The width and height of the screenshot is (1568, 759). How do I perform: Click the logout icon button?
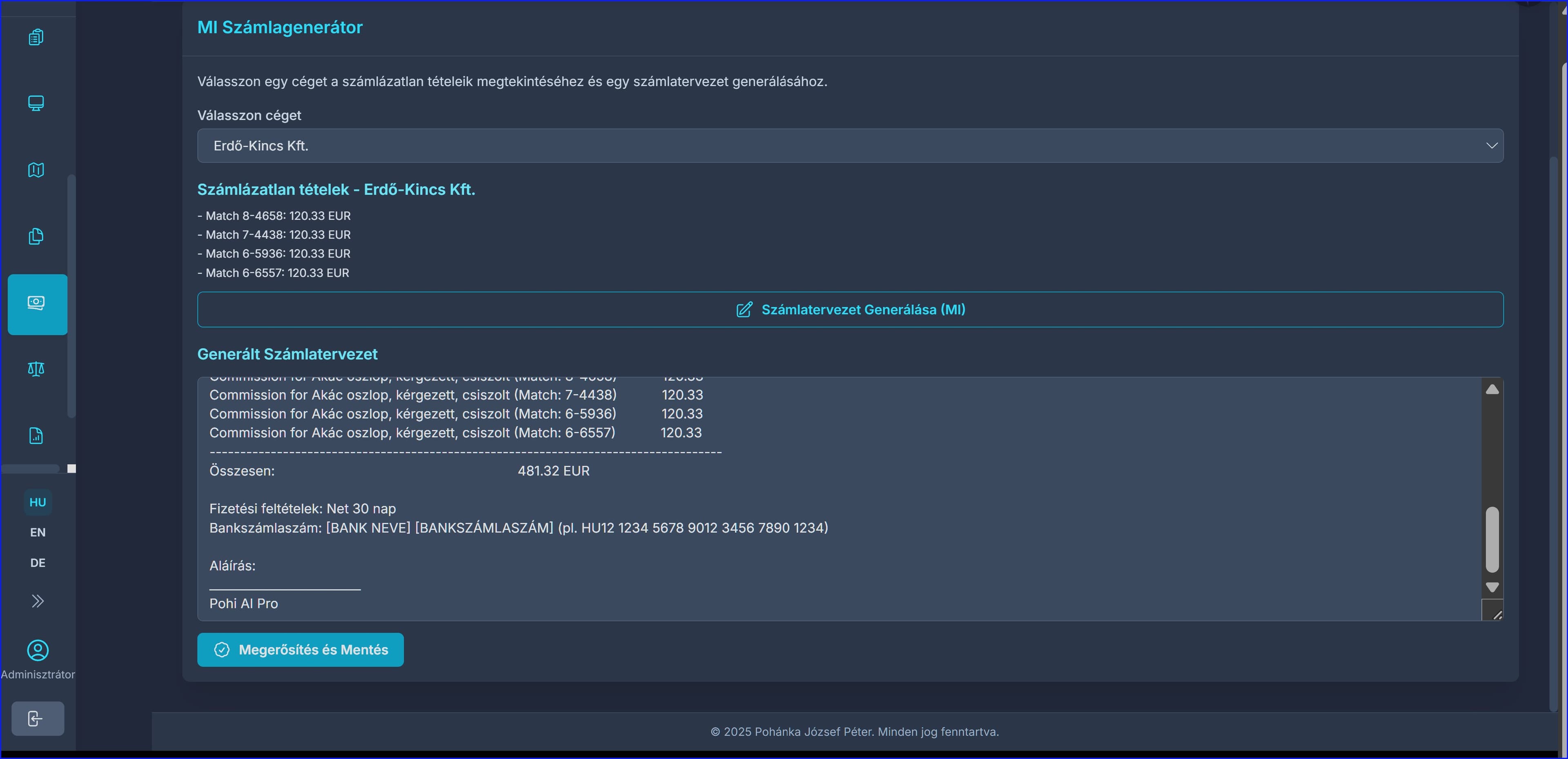coord(36,719)
